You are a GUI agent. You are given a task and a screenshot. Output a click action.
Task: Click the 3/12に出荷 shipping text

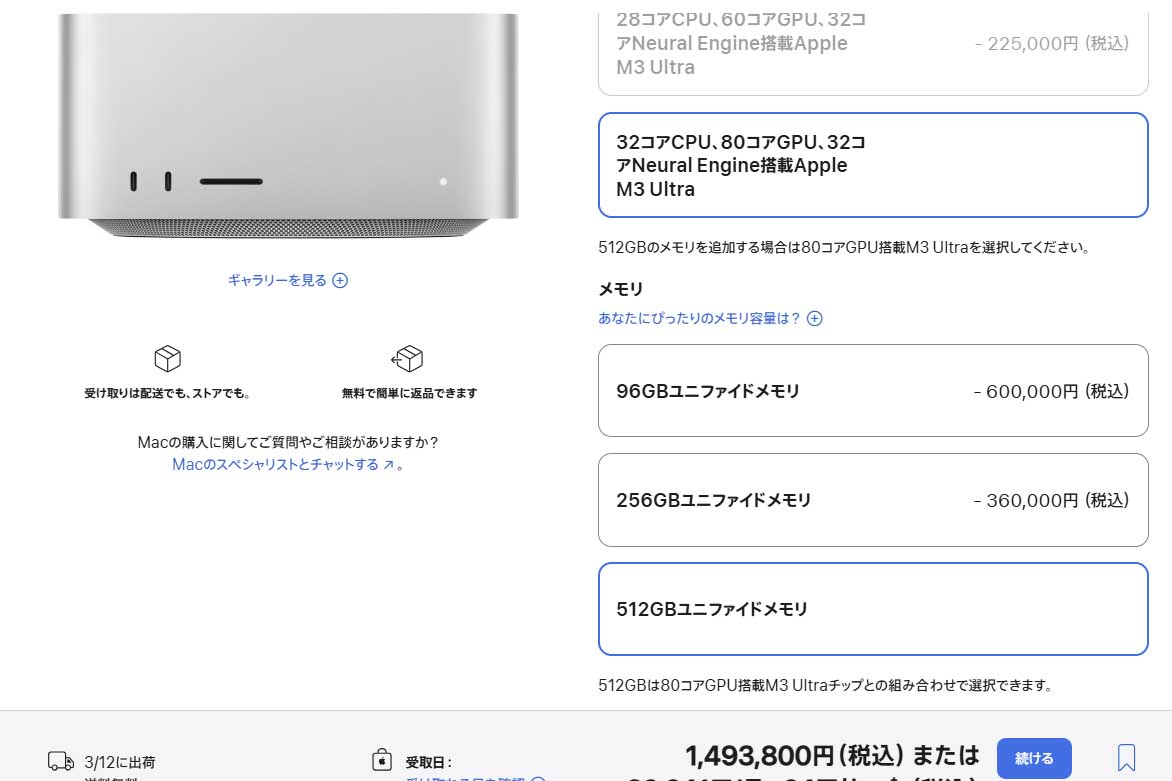(x=120, y=762)
